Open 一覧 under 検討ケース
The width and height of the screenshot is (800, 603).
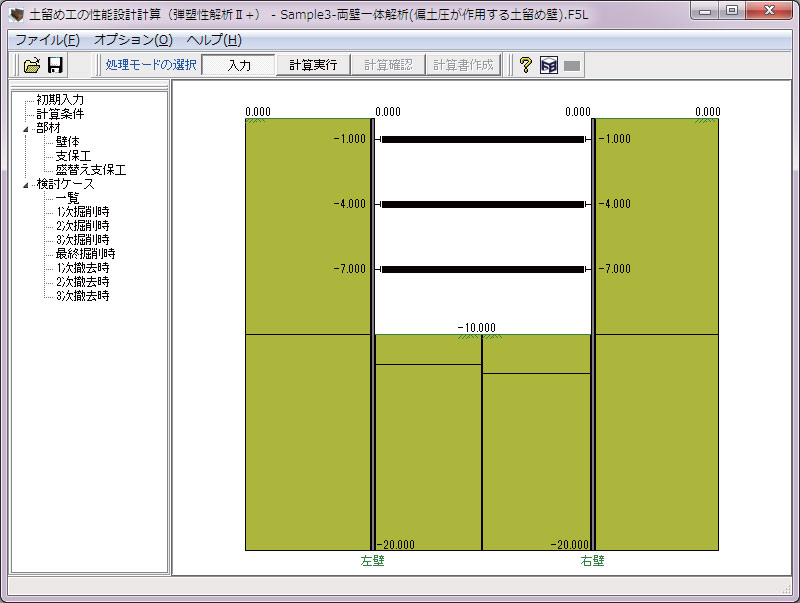[x=67, y=197]
